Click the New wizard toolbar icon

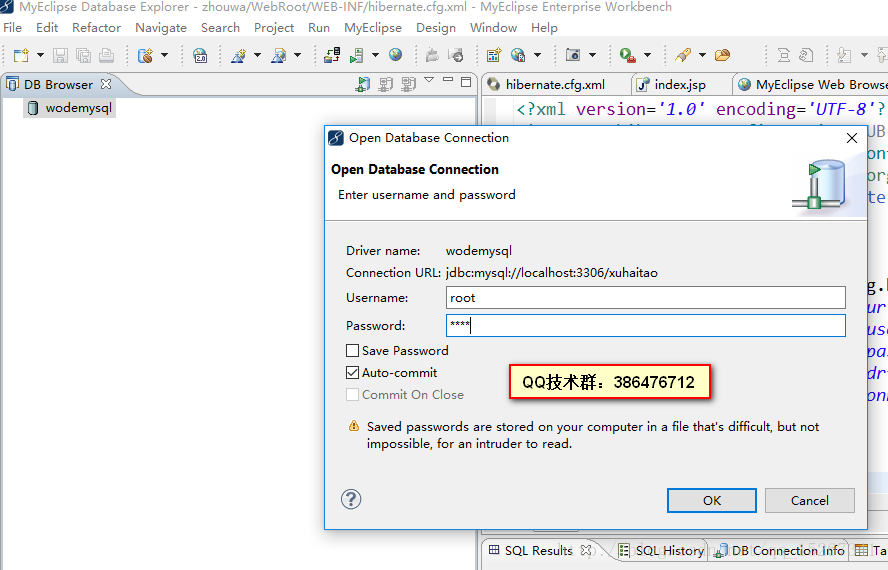point(21,55)
